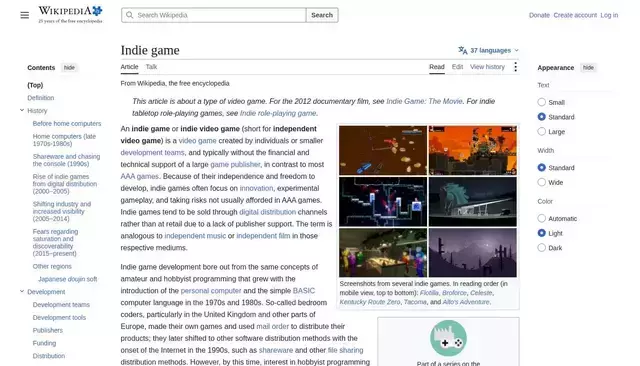Screen dimensions: 640x366
Task: Click the video game controller series icon
Action: [448, 338]
